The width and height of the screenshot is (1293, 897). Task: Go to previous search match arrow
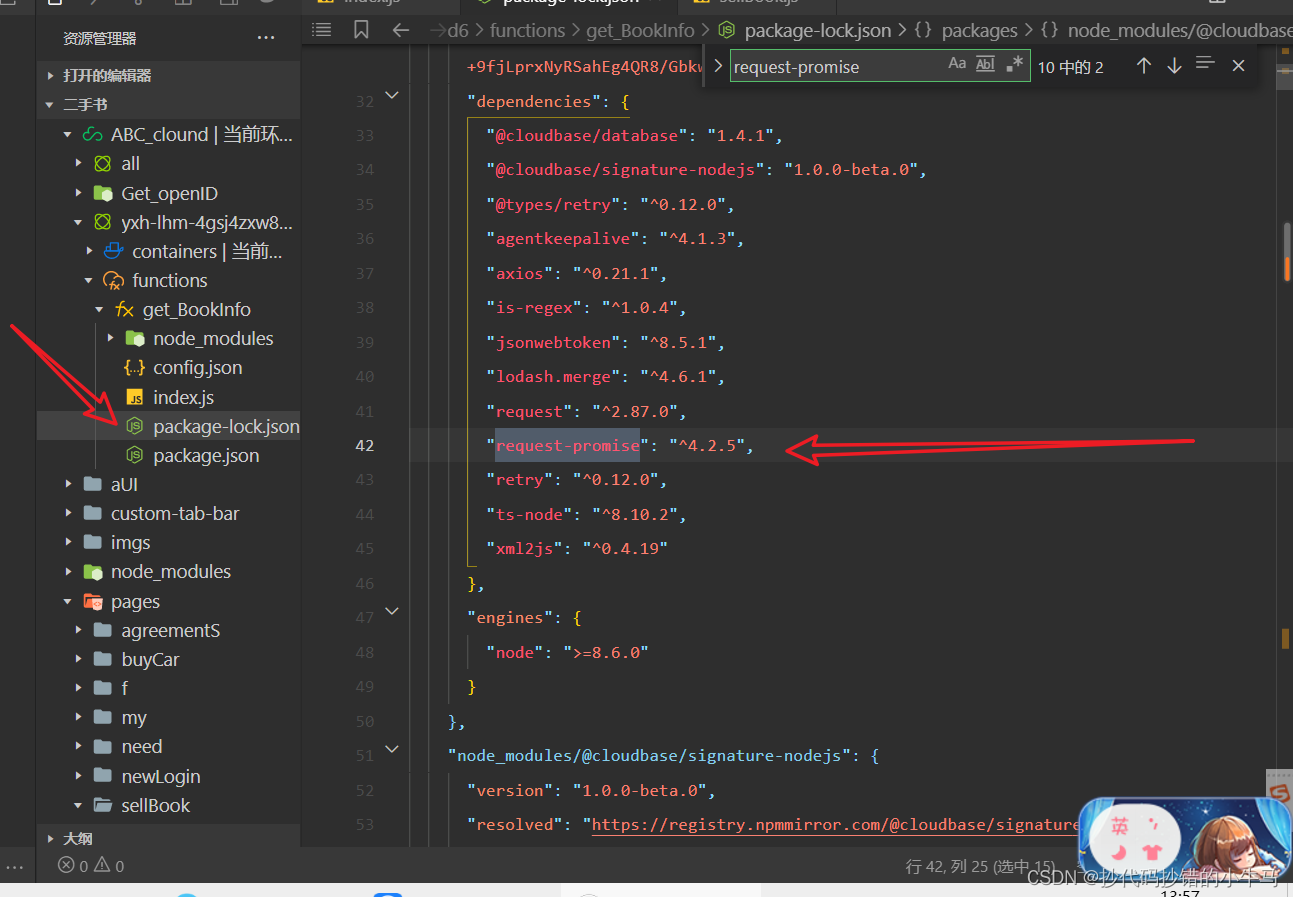(x=1144, y=66)
